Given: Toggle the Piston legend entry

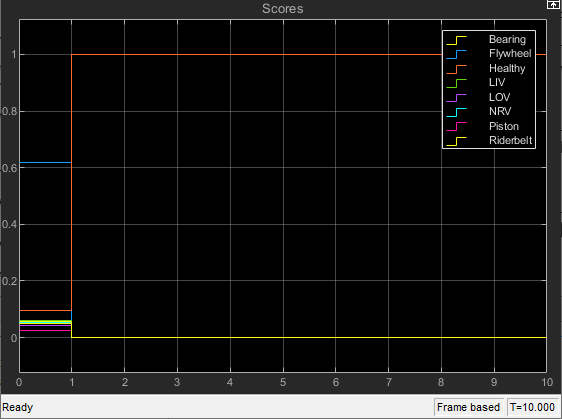Looking at the screenshot, I should (x=504, y=126).
